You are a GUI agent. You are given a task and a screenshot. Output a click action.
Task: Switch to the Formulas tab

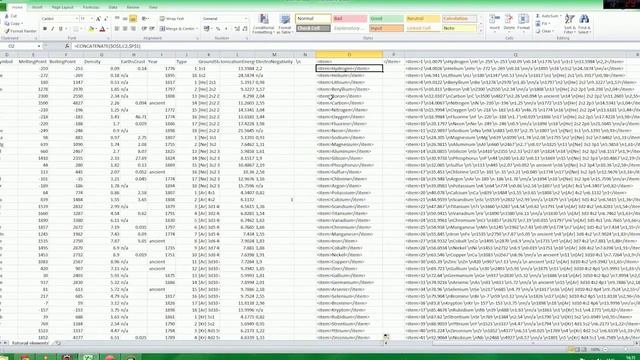[91, 7]
